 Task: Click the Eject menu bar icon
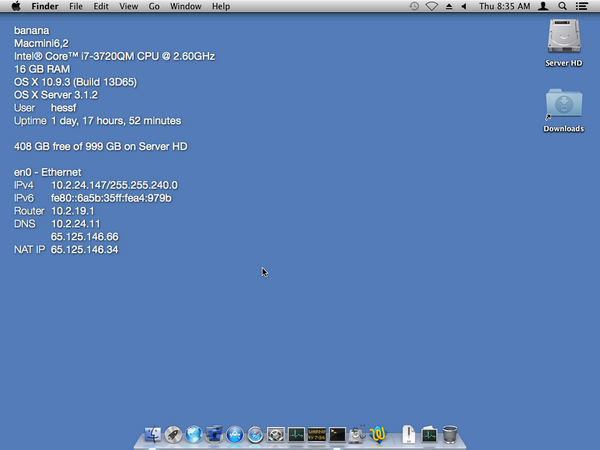(x=449, y=6)
